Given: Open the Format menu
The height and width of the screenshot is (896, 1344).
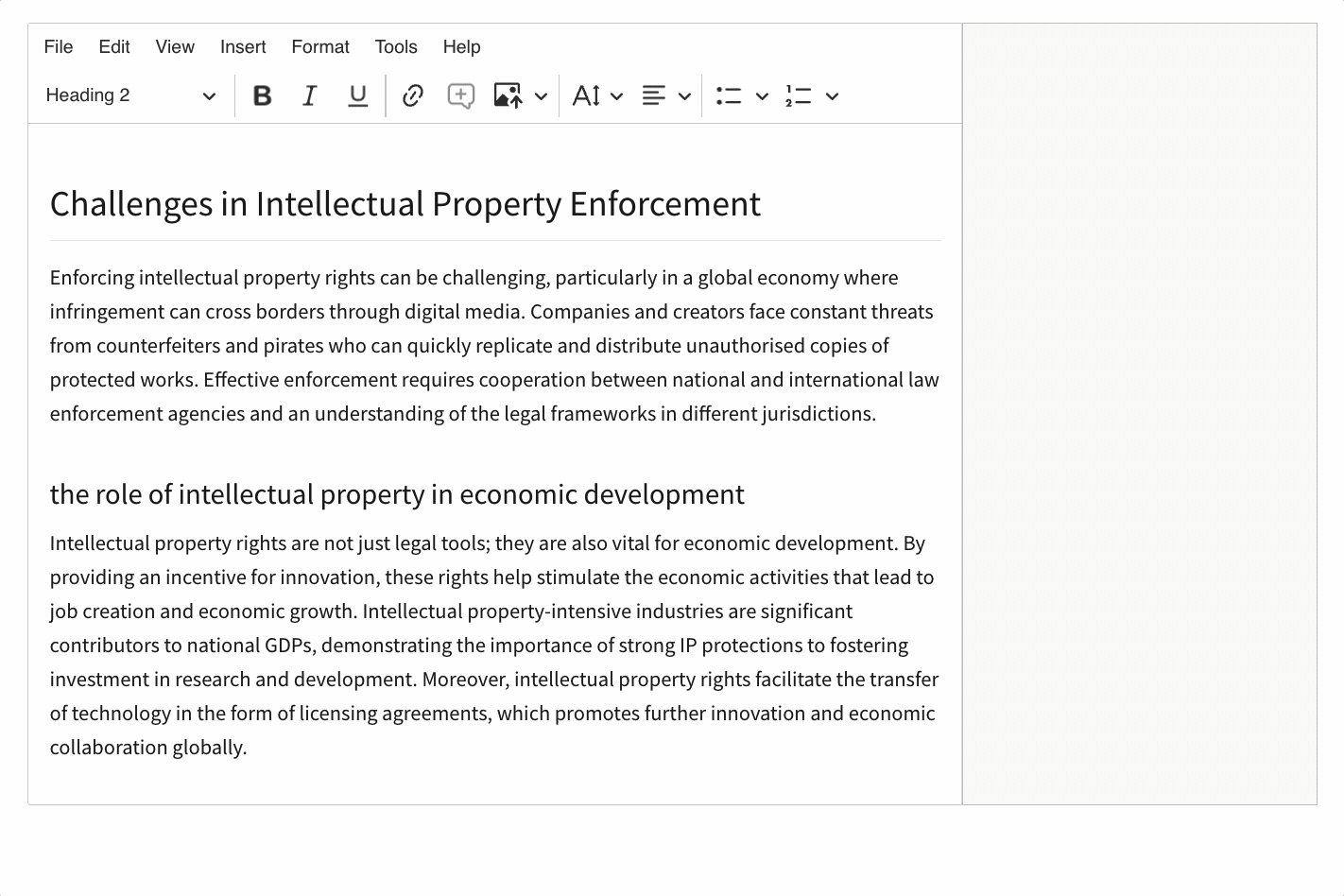Looking at the screenshot, I should pyautogui.click(x=320, y=47).
